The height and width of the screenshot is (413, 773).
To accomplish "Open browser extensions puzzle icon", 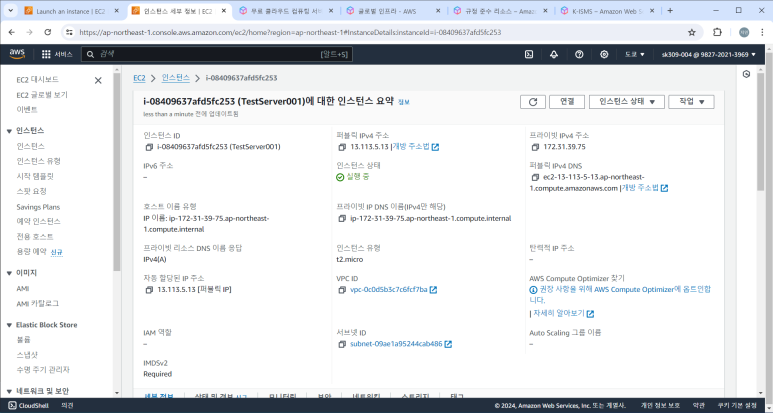I will [717, 32].
